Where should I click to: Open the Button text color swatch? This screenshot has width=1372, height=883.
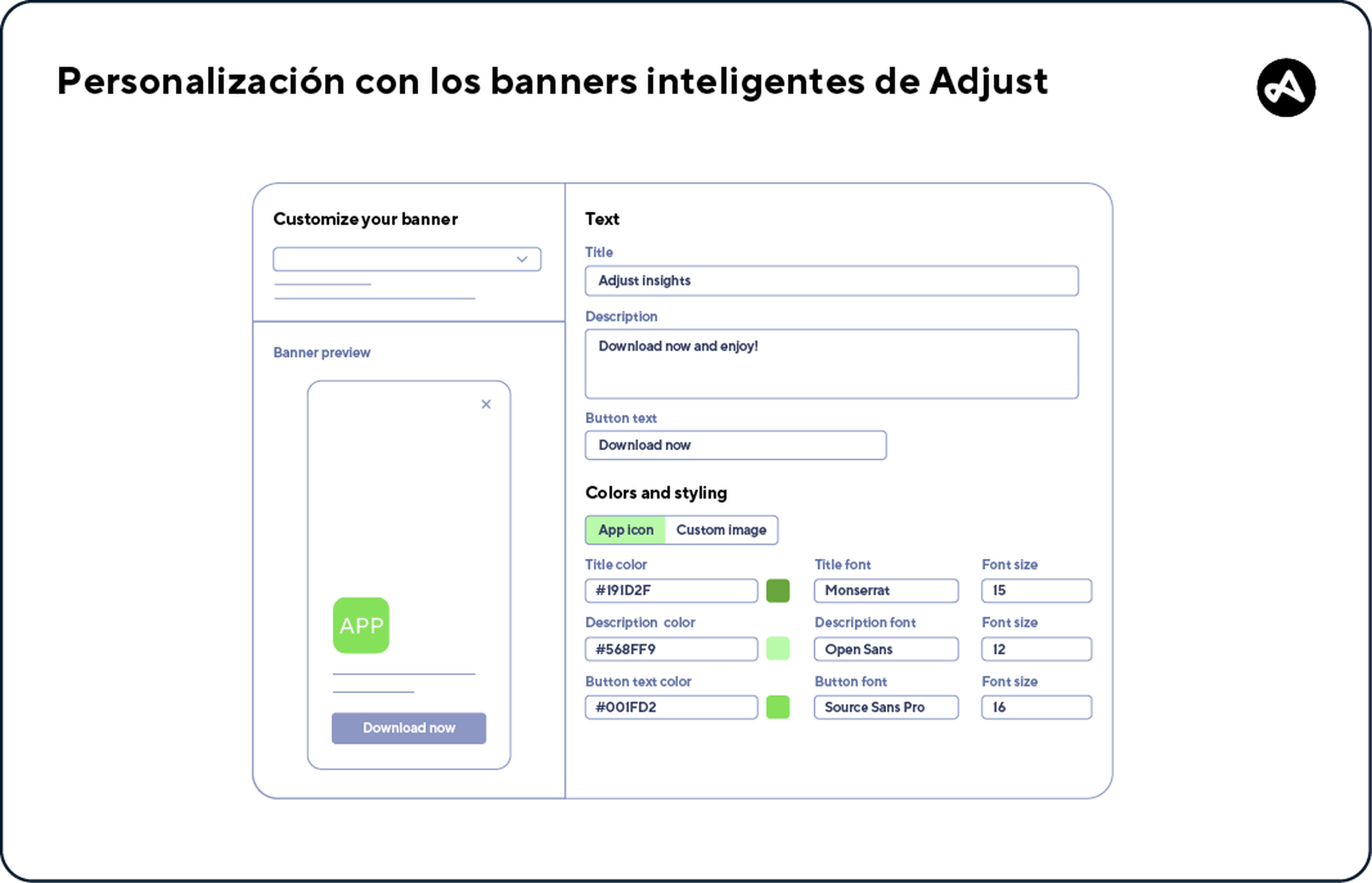778,707
